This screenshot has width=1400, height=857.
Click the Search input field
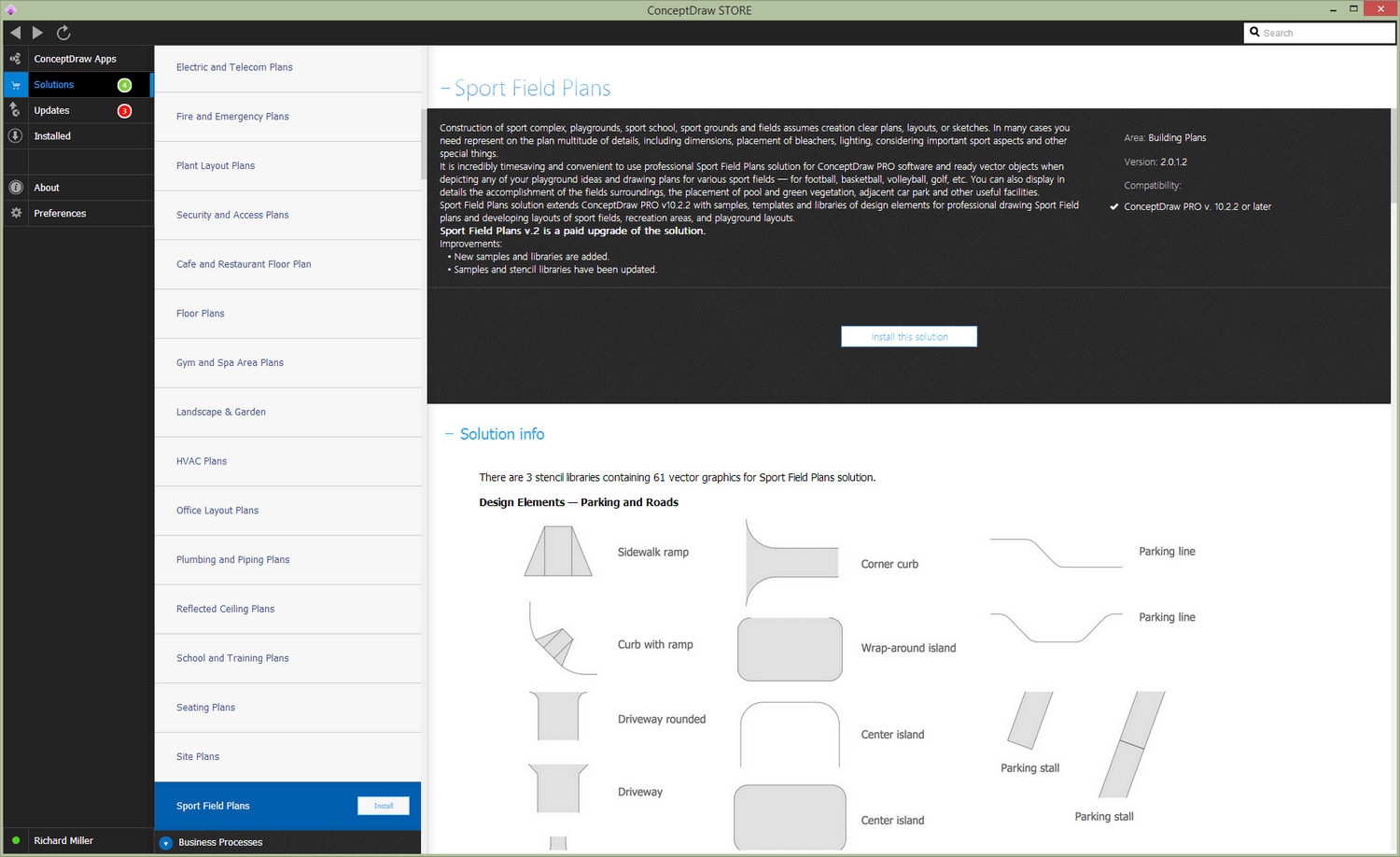pyautogui.click(x=1320, y=33)
